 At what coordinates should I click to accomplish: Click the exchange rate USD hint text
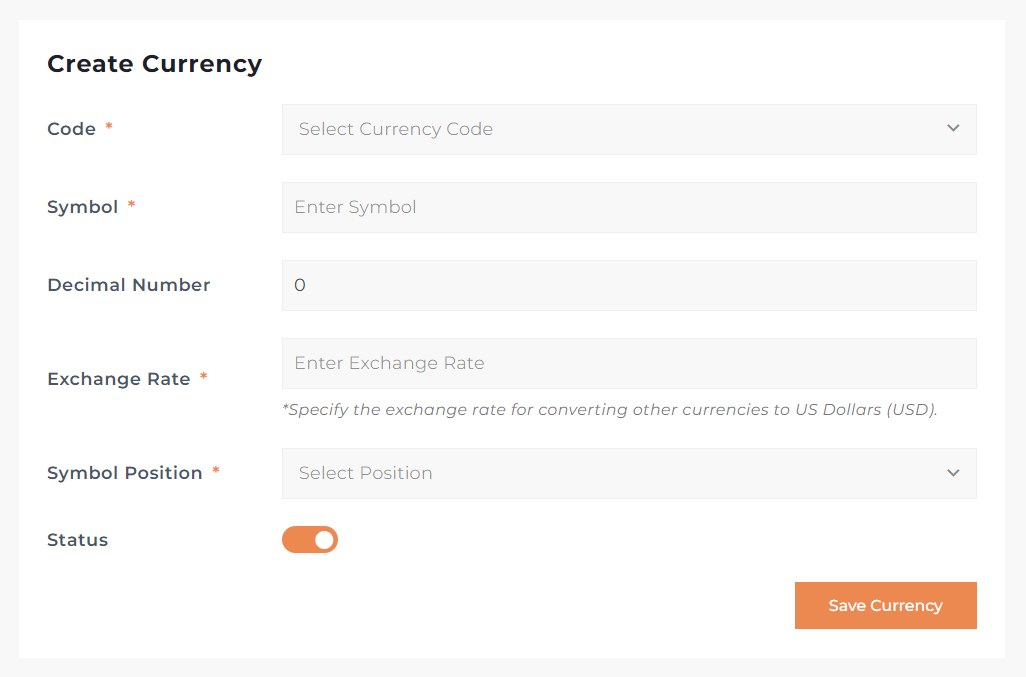pyautogui.click(x=610, y=410)
